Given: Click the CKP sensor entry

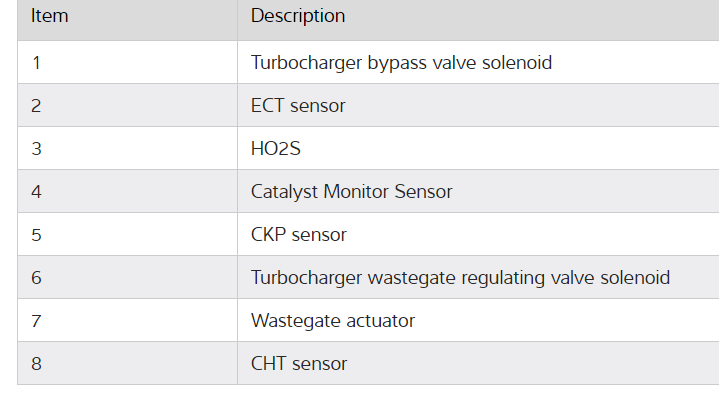Looking at the screenshot, I should coord(298,235).
